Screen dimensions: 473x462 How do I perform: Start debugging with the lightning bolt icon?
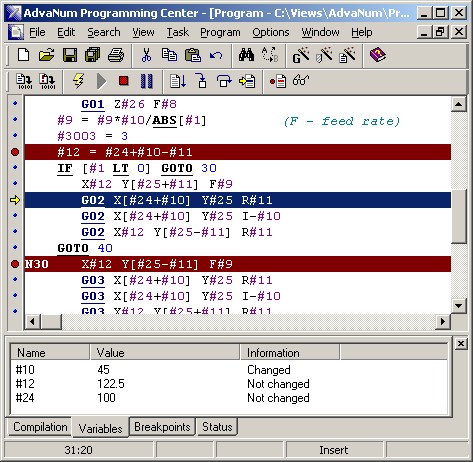click(79, 81)
